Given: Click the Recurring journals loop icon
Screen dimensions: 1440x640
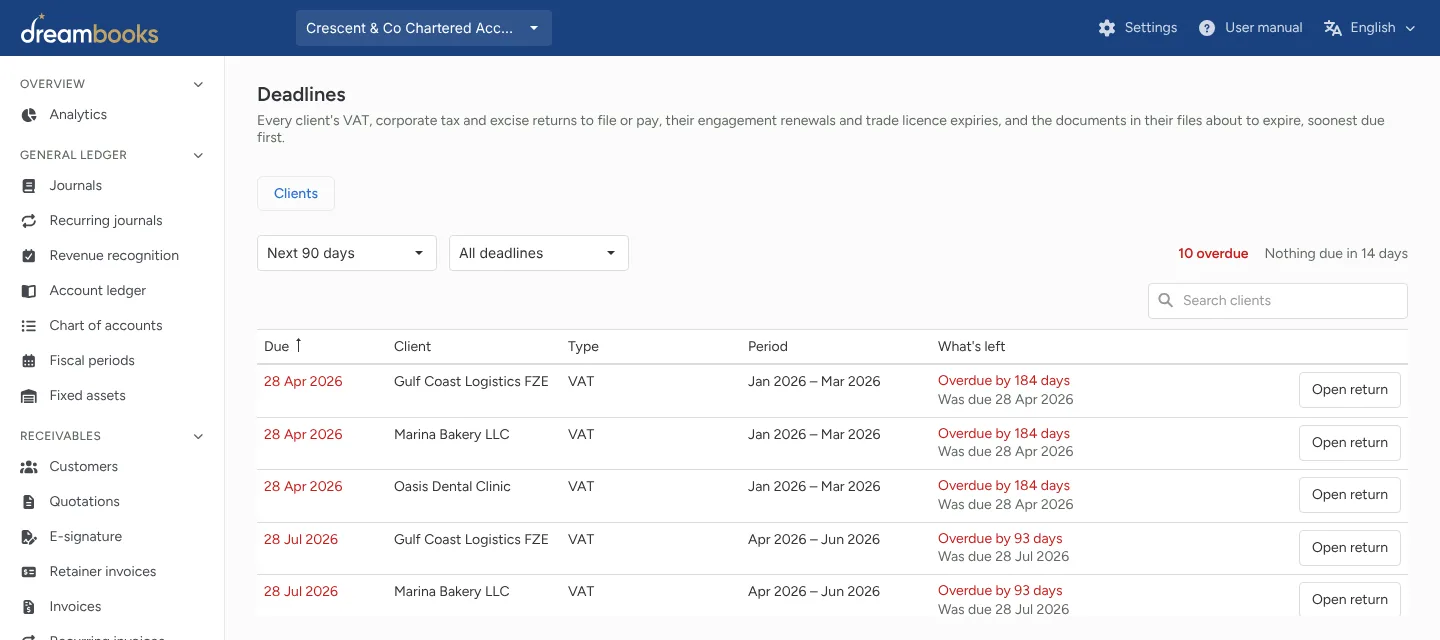Looking at the screenshot, I should click(x=29, y=221).
